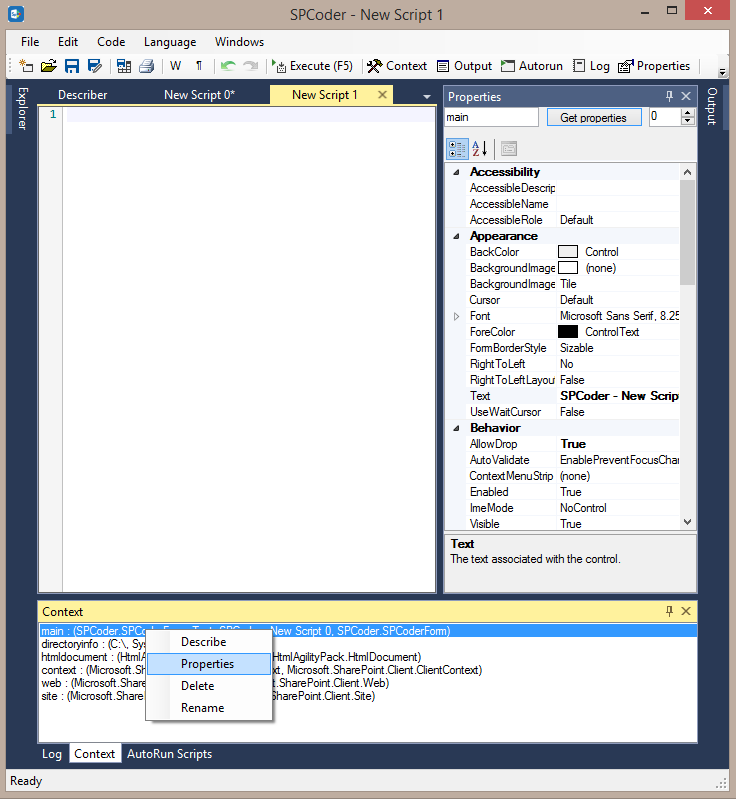Switch to the Log bottom tab
736x799 pixels.
(52, 754)
